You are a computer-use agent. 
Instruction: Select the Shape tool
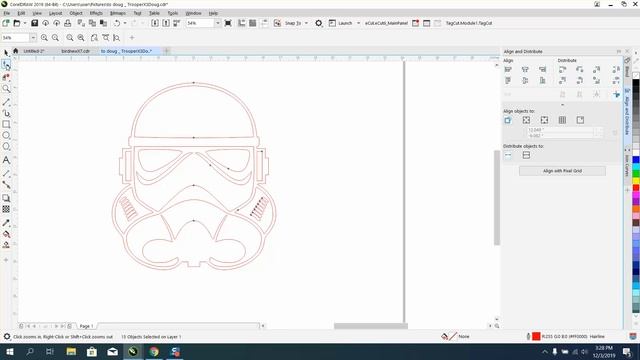pos(6,65)
